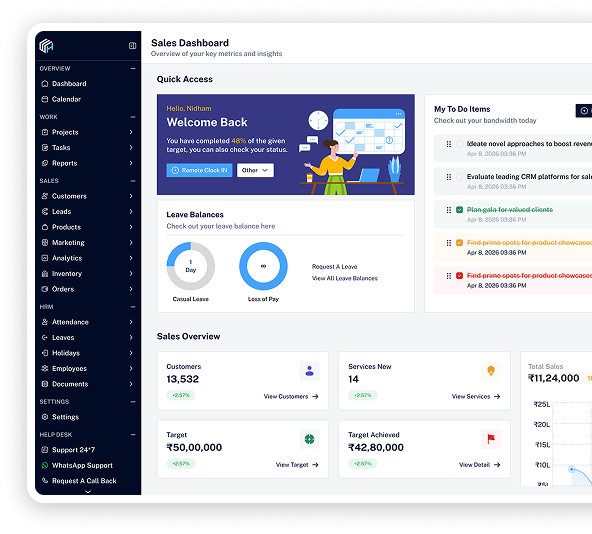Click the Attendance icon in sidebar
The image size is (592, 534).
point(45,322)
